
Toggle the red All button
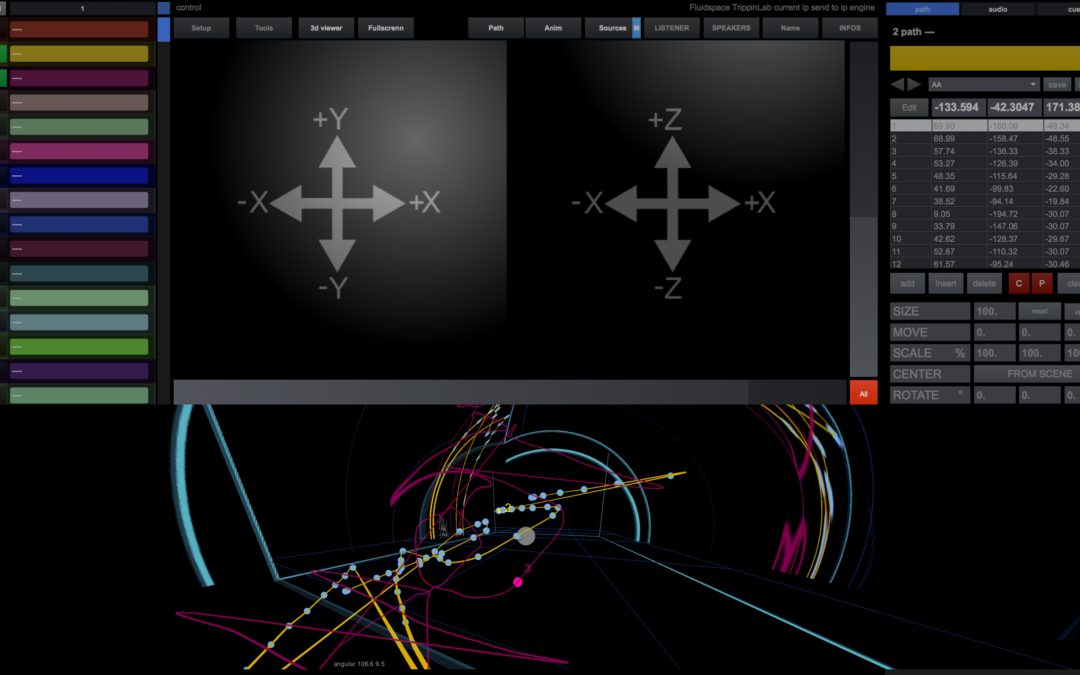tap(863, 393)
